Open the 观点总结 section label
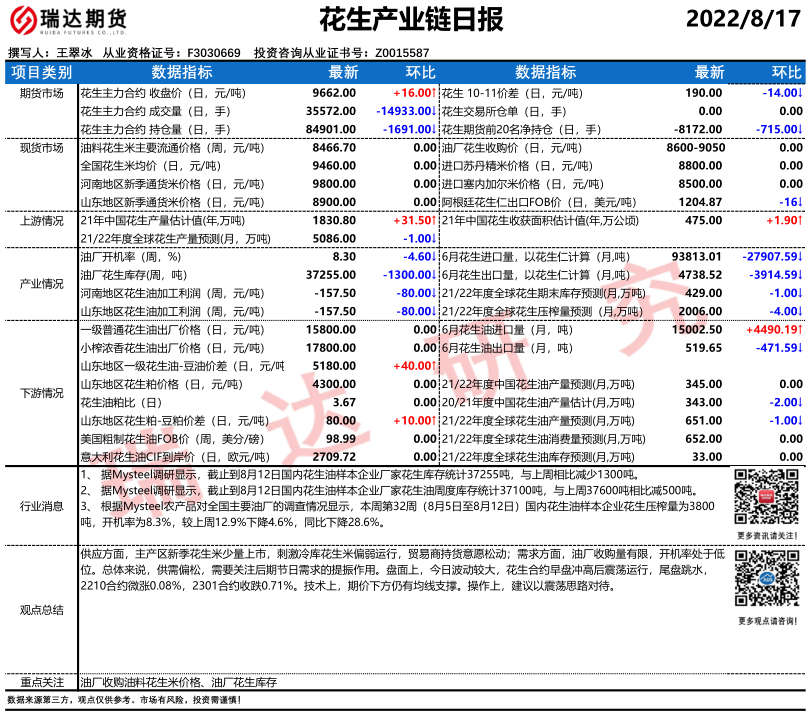The image size is (810, 715). [x=41, y=609]
